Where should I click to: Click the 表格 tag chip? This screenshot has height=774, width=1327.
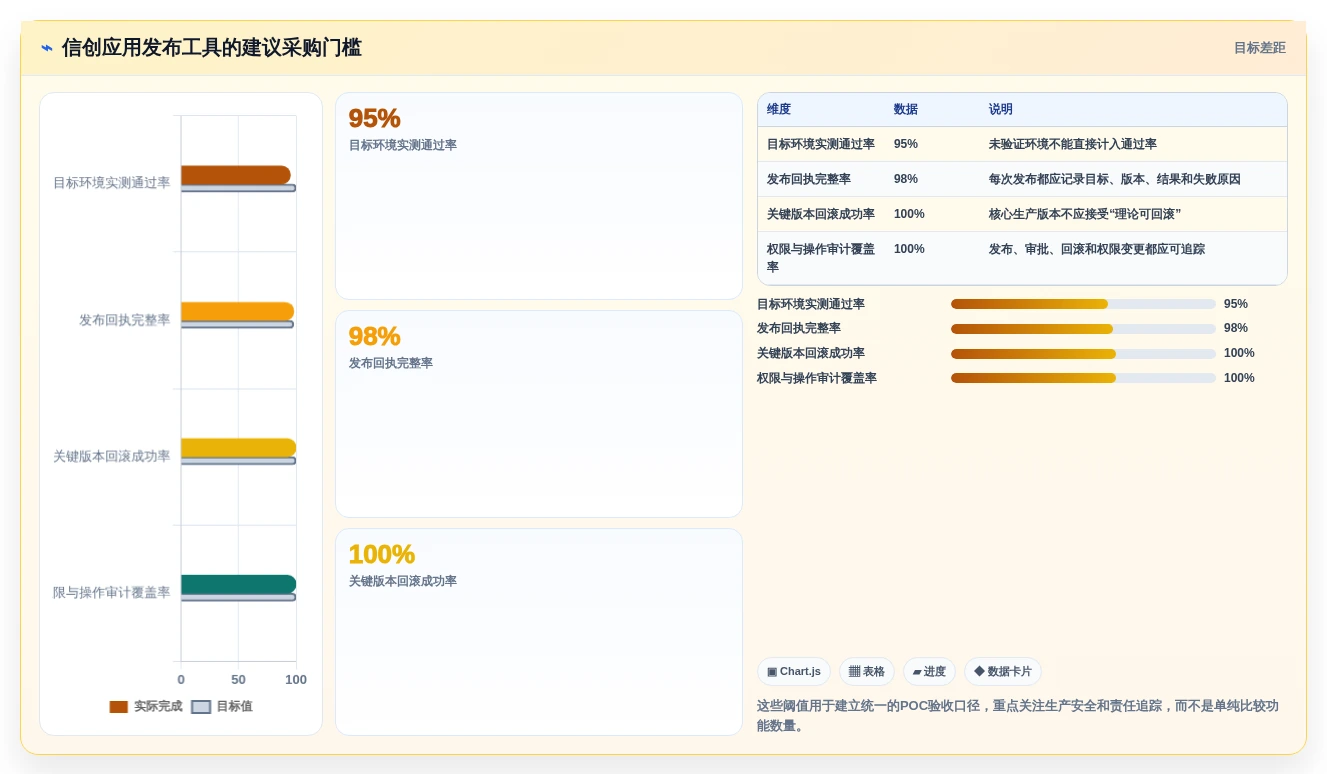[867, 672]
